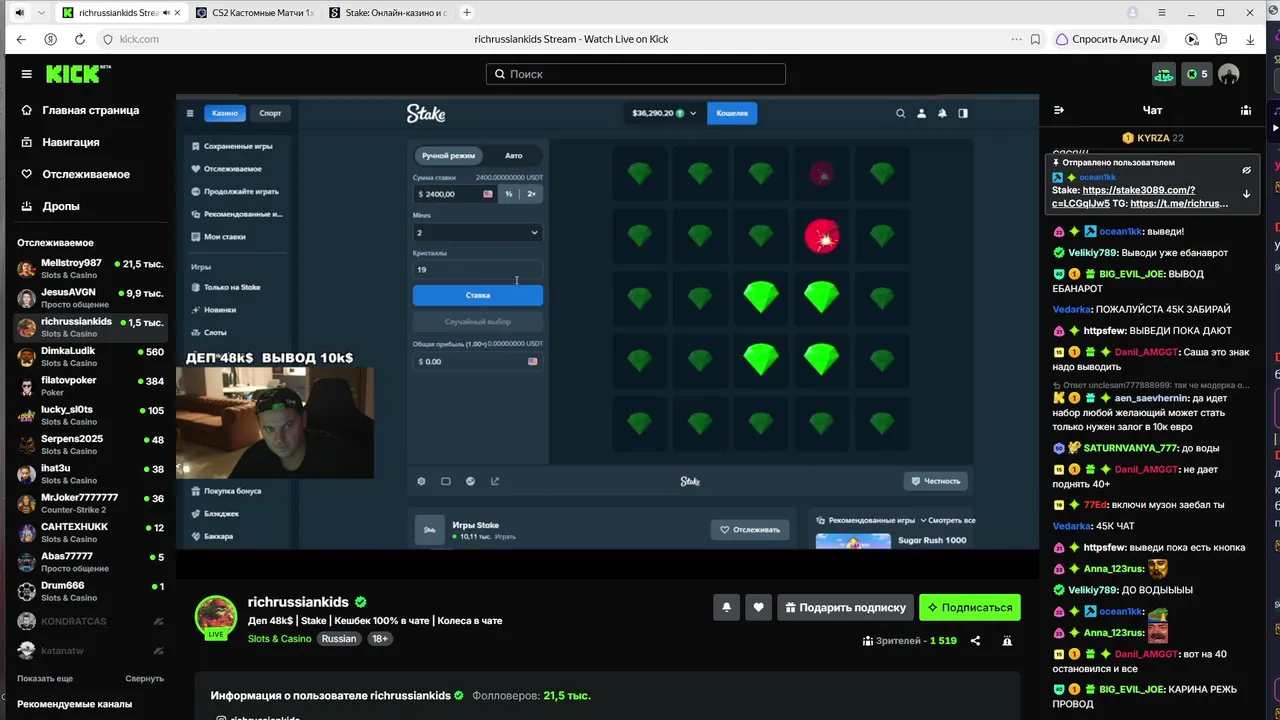Open the chat viewers list icon
Viewport: 1280px width, 720px height.
1245,110
